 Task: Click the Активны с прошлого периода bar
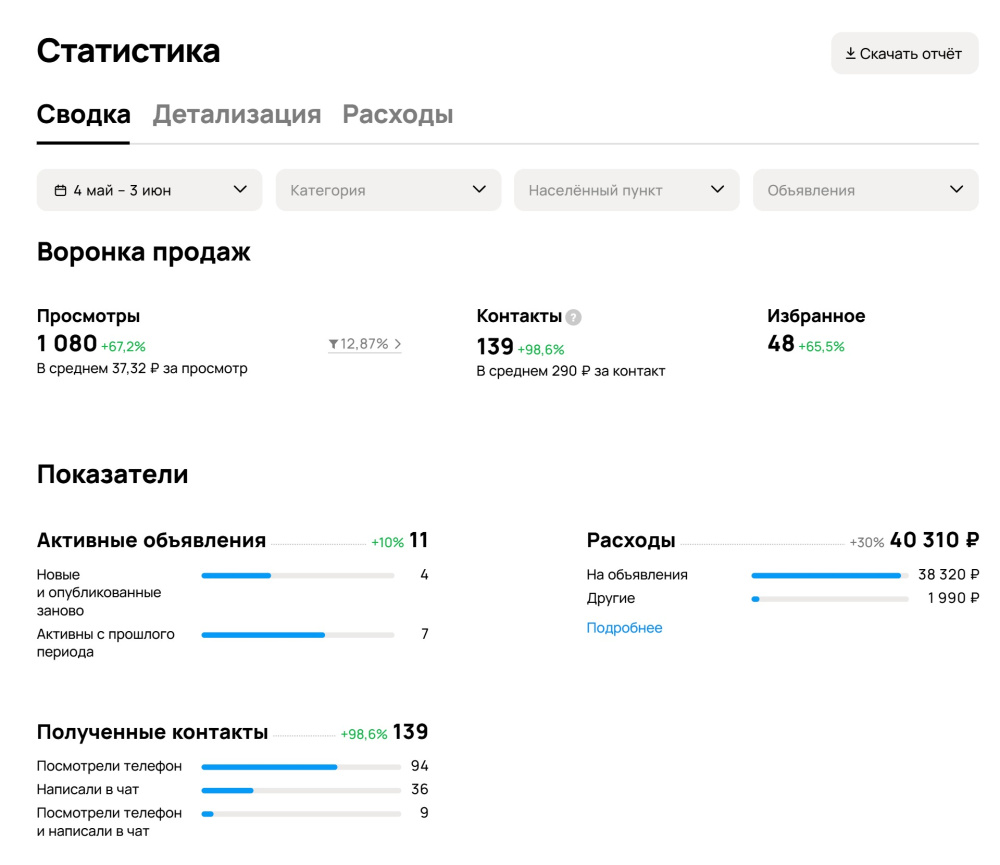[298, 635]
